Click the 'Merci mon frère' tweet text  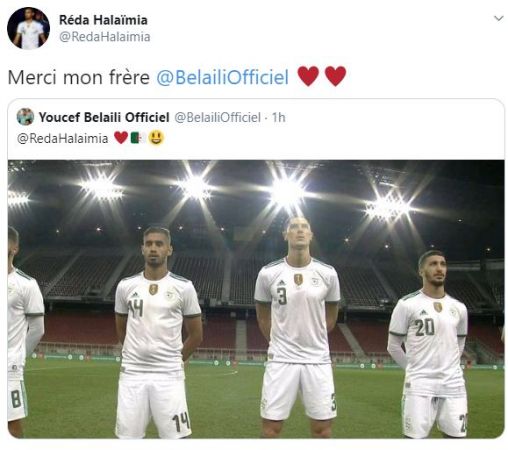tap(79, 77)
